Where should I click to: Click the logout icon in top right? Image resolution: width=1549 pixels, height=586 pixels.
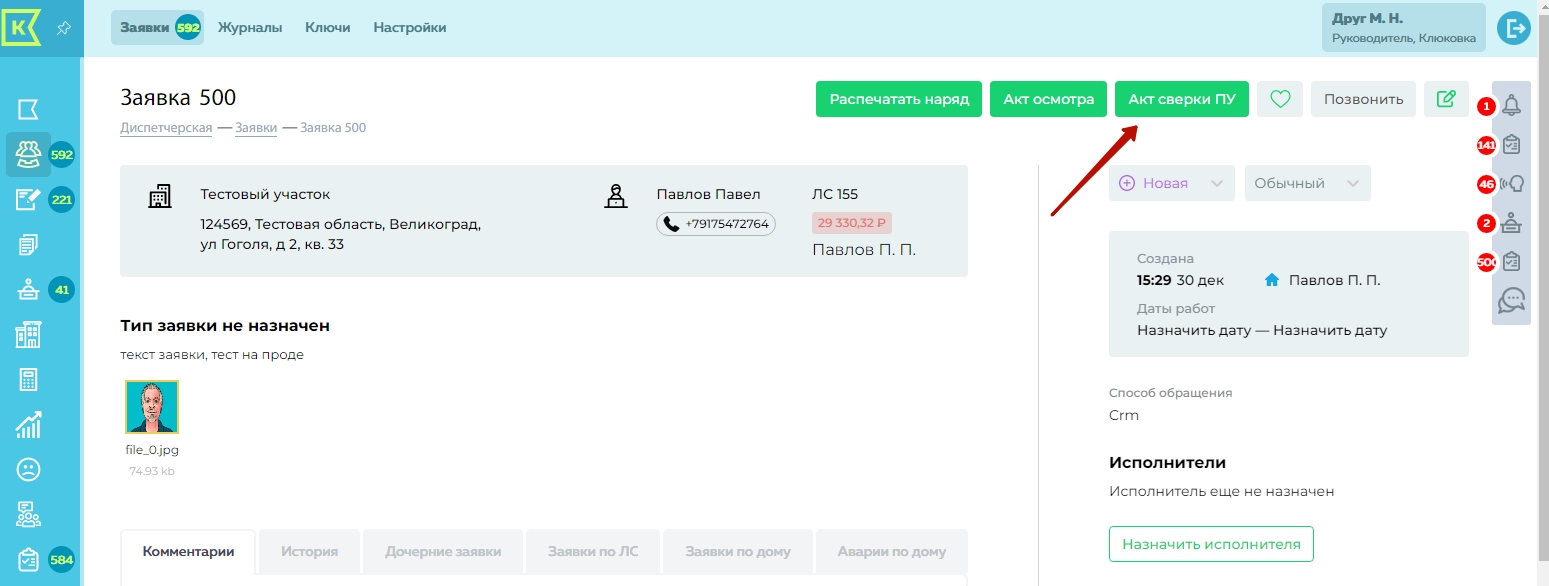tap(1514, 28)
